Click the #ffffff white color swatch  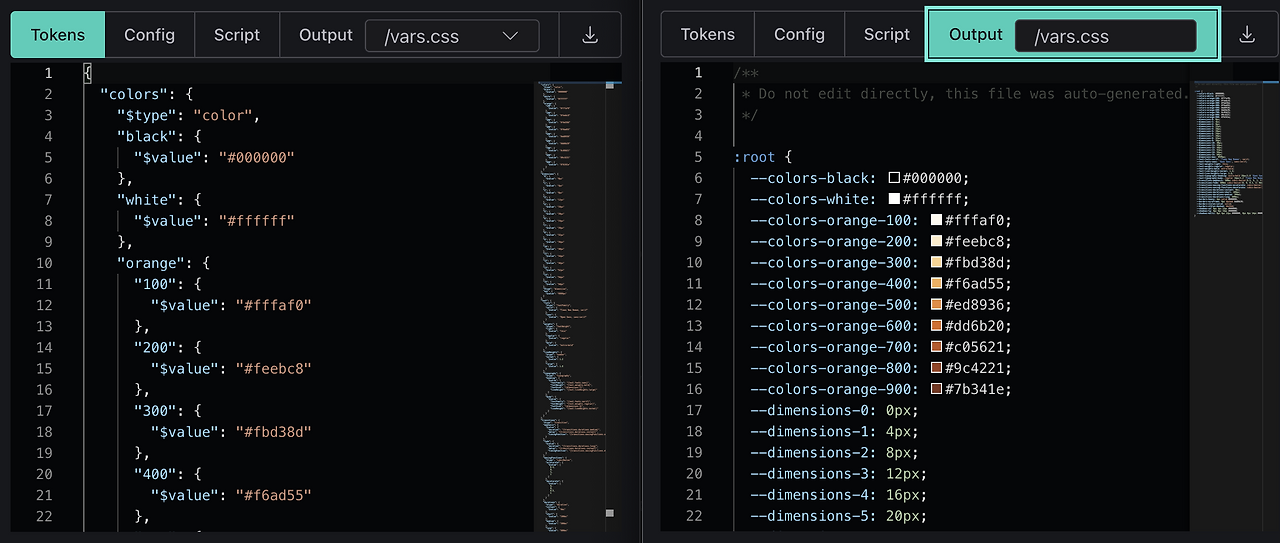894,199
